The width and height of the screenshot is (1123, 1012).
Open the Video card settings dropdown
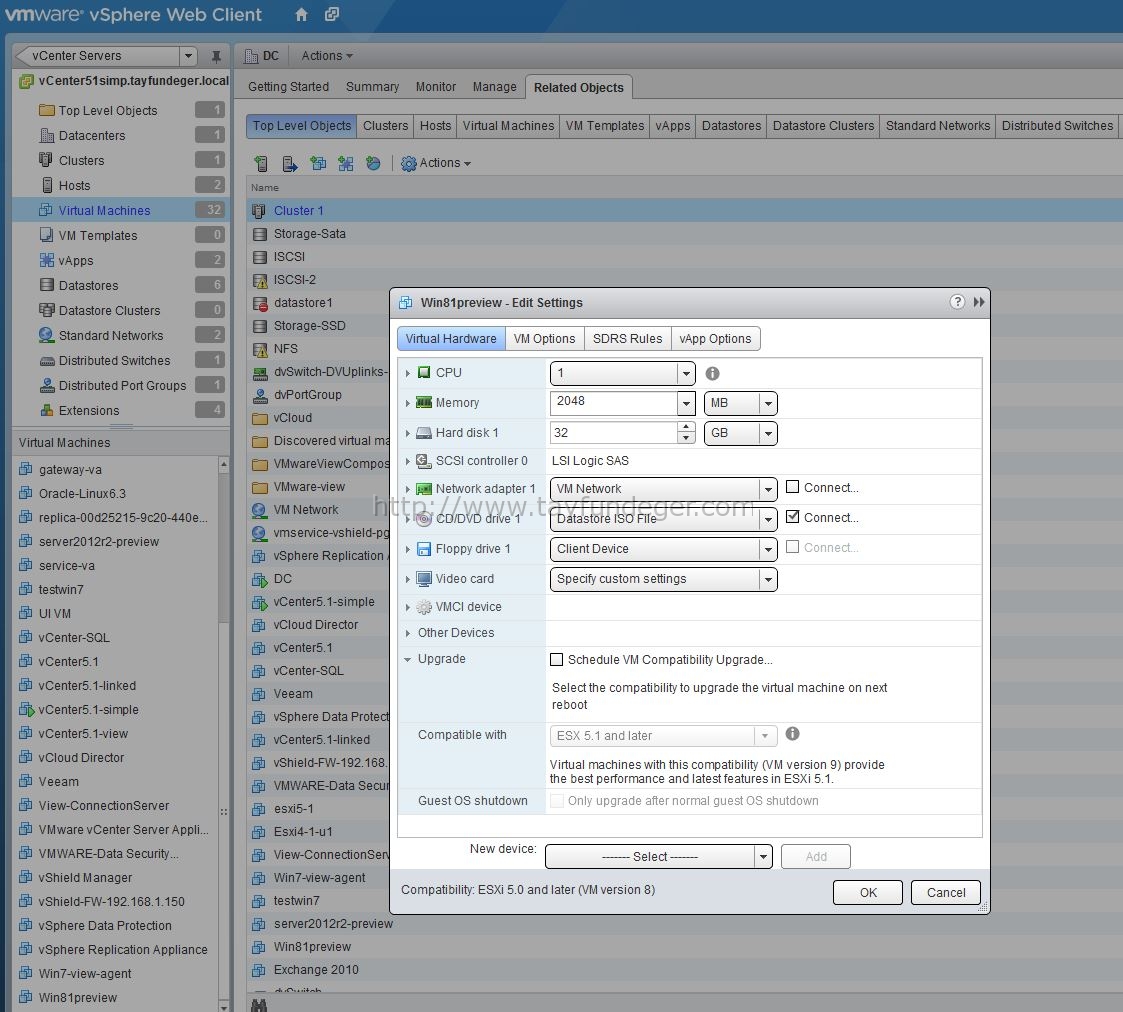click(x=768, y=579)
